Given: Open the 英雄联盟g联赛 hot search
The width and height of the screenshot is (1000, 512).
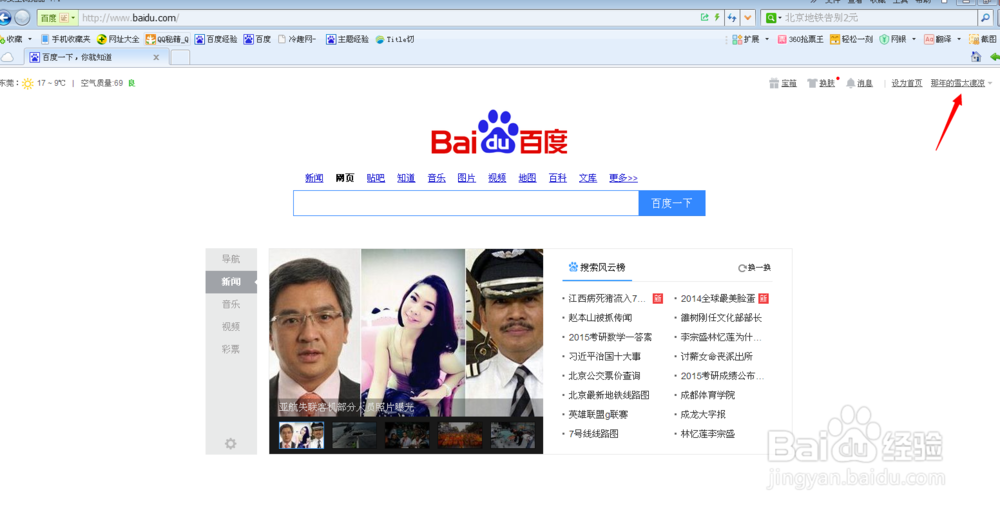Looking at the screenshot, I should [599, 415].
